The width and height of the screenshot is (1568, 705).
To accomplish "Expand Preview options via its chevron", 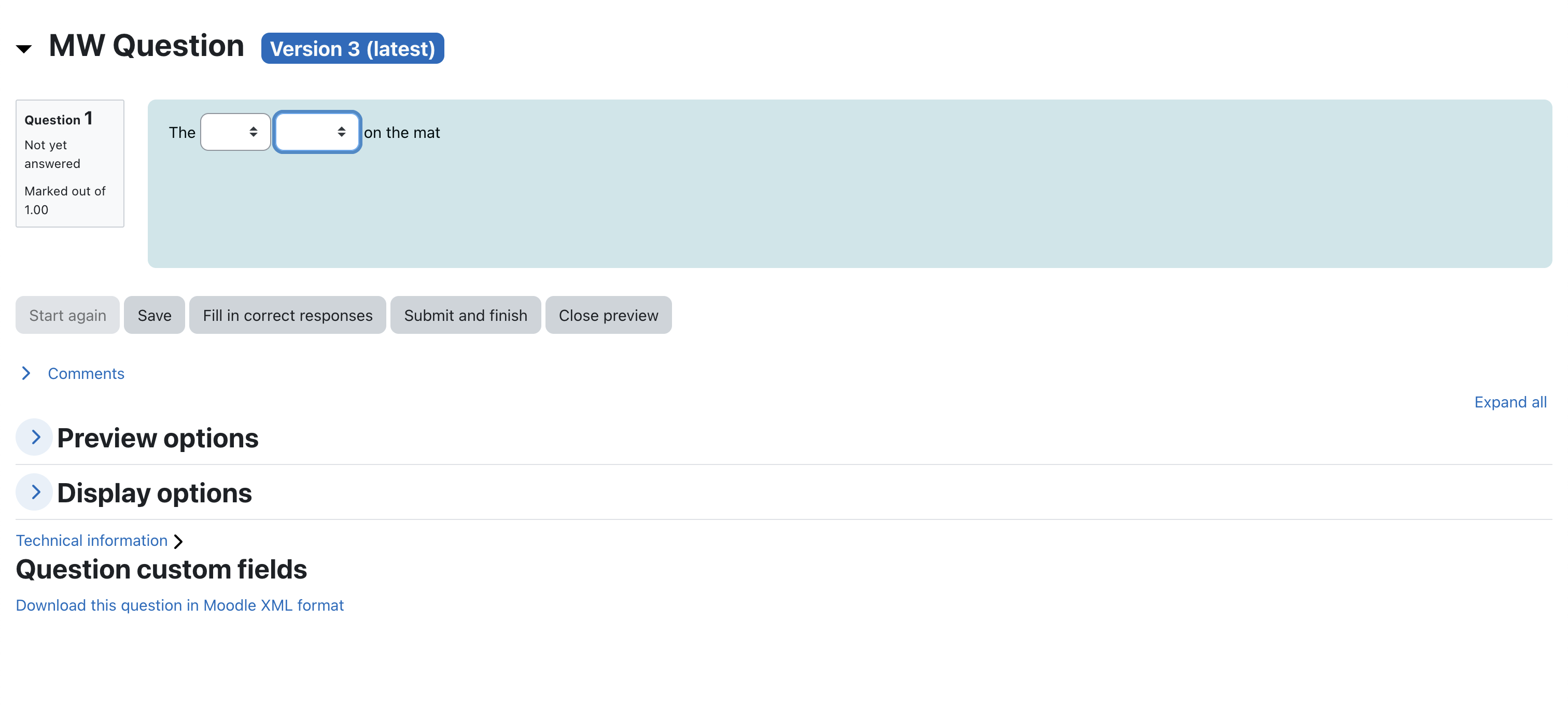I will click(x=35, y=437).
